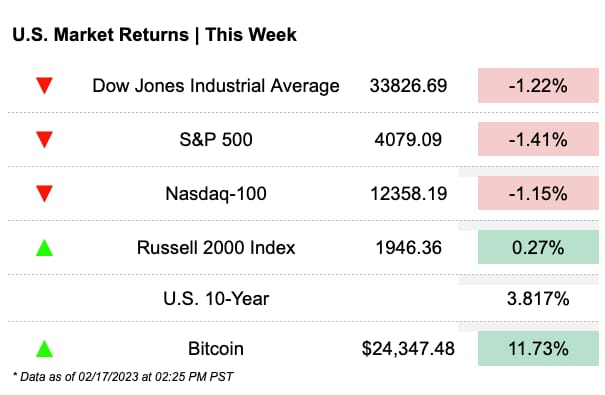605x395 pixels.
Task: Click the $24,347.48 Bitcoin price
Action: pos(408,349)
